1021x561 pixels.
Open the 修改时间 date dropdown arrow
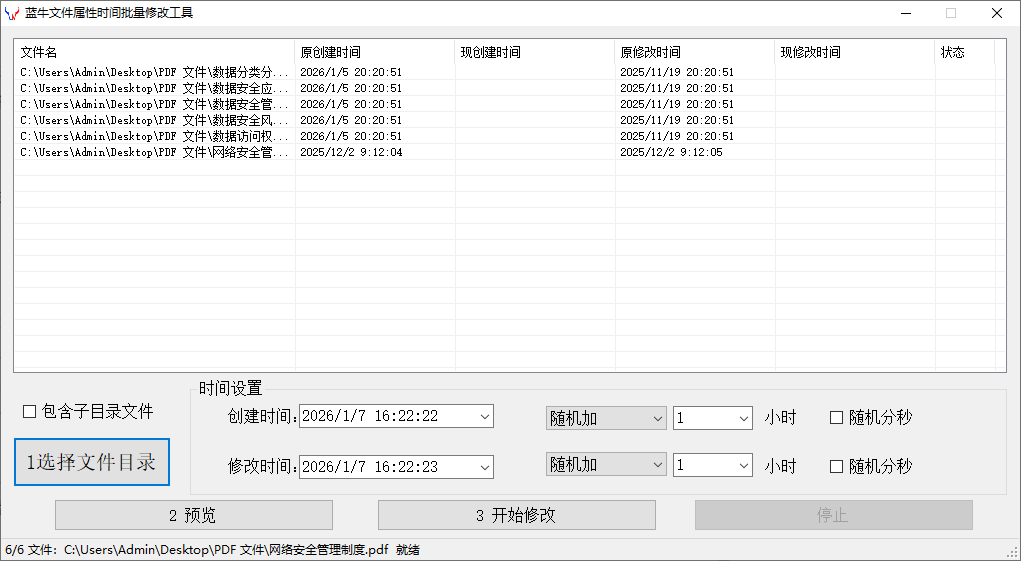(x=484, y=467)
